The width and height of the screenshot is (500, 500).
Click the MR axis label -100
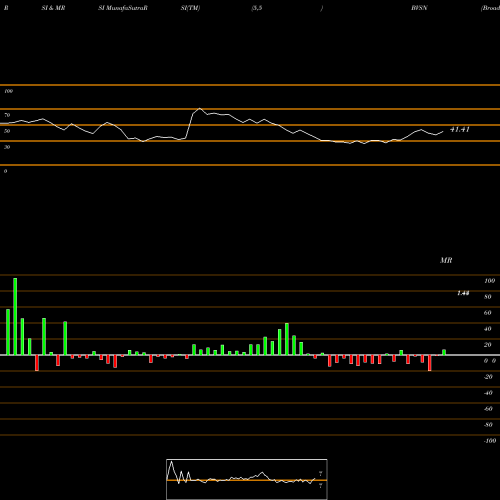point(490,441)
